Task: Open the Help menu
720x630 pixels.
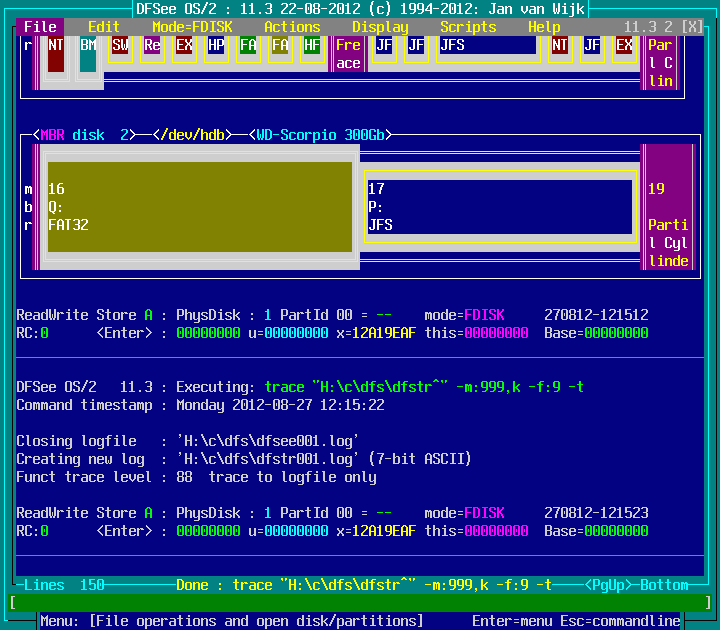Action: (x=544, y=27)
